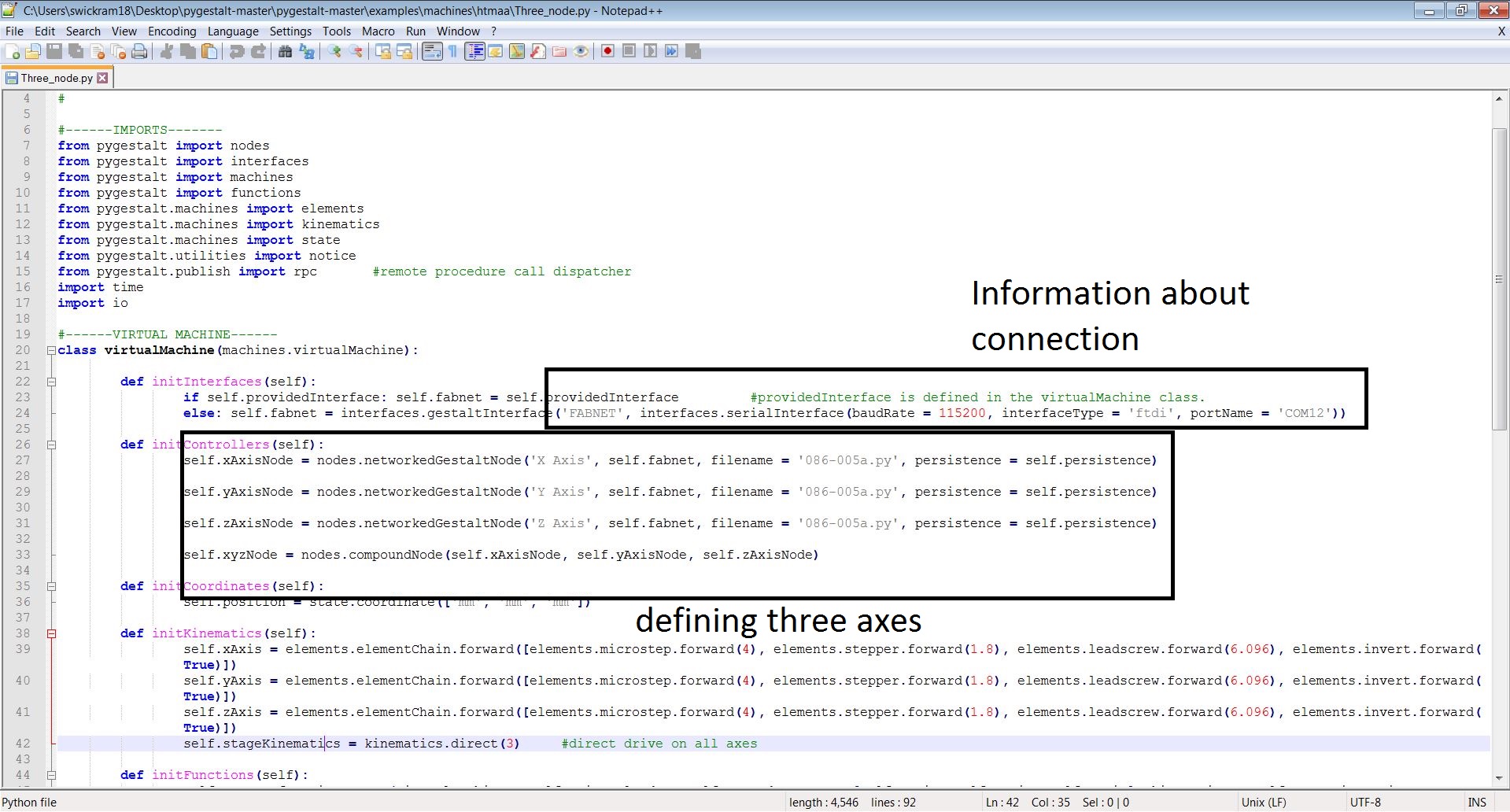Undo the last edit
This screenshot has height=812, width=1510.
237,51
